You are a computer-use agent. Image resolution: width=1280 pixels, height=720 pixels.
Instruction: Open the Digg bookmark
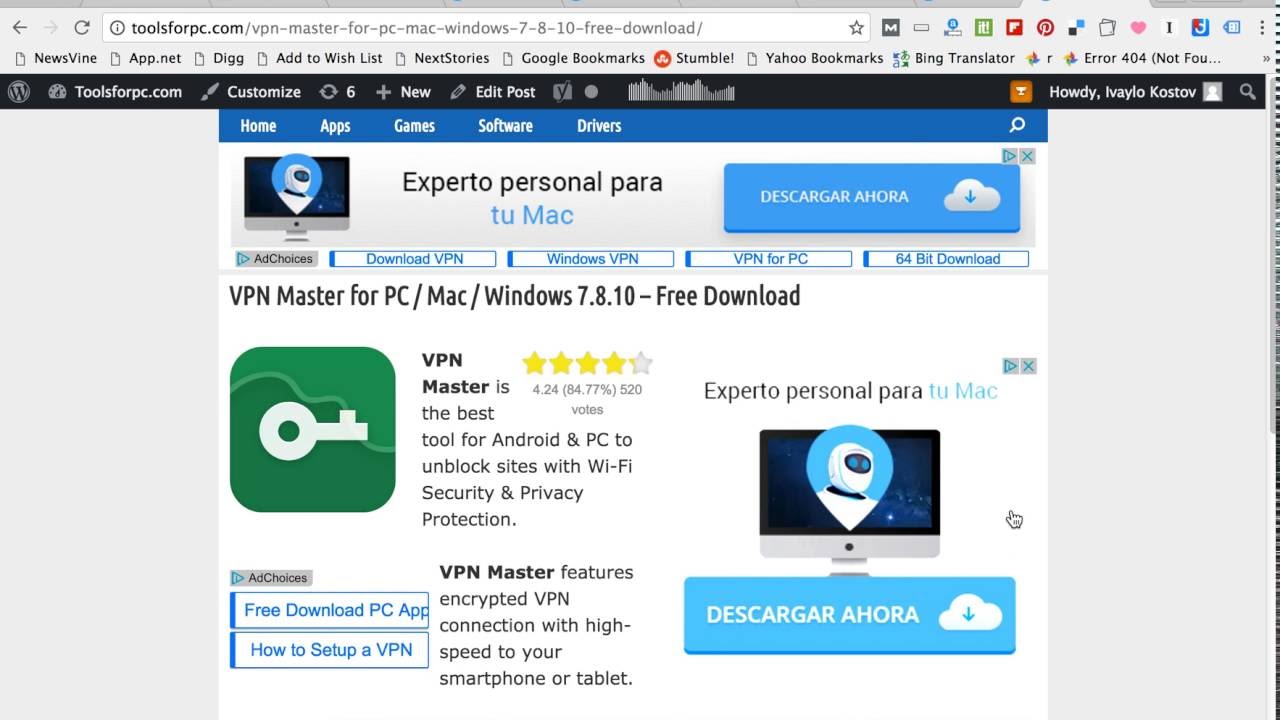pyautogui.click(x=218, y=58)
